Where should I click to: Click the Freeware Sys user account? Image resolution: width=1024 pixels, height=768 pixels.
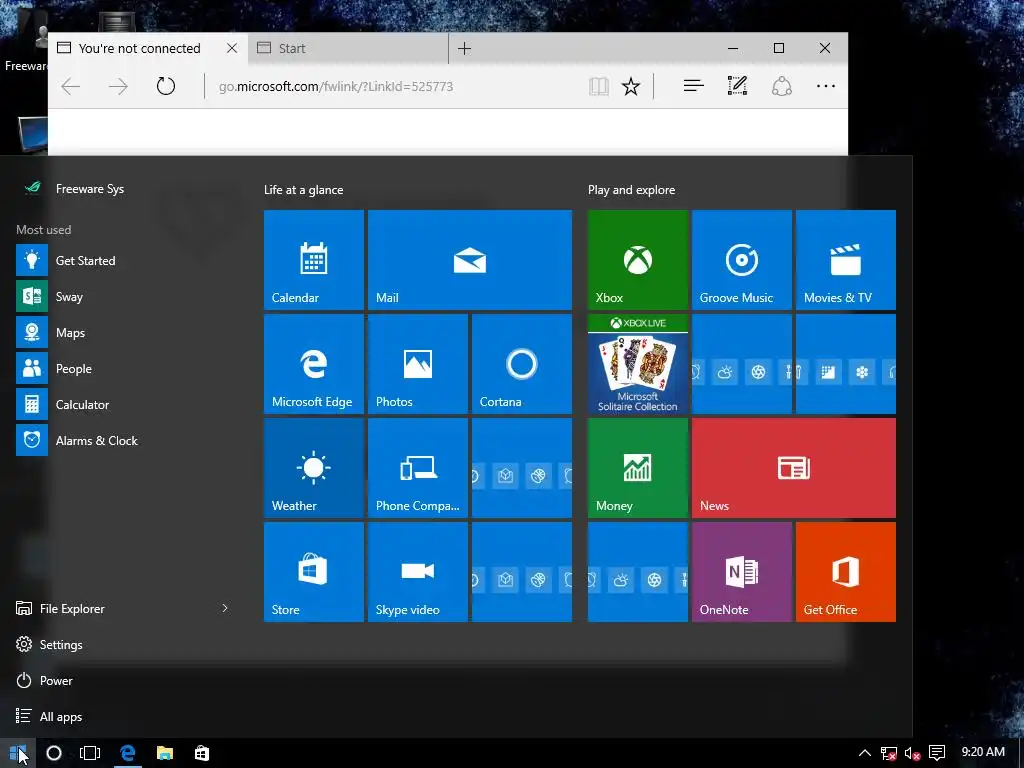tap(73, 189)
